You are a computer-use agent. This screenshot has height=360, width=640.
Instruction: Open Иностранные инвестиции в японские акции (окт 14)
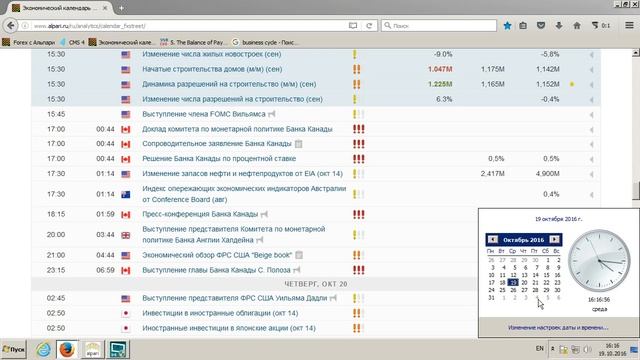229,328
